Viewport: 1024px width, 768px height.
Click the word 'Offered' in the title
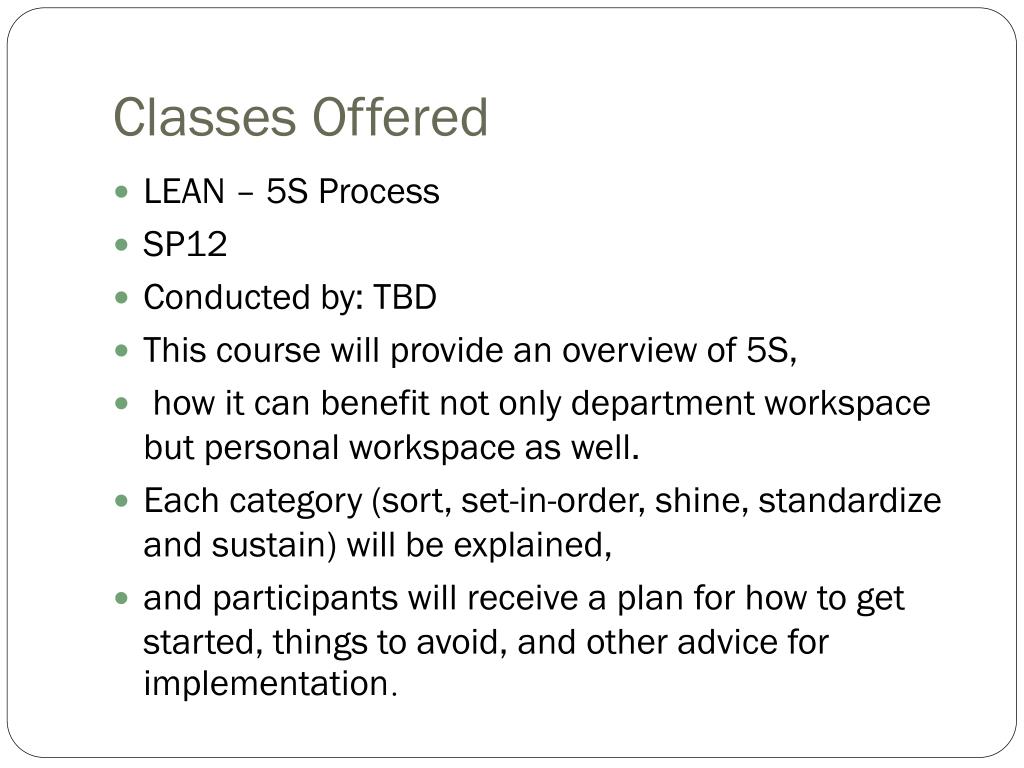[400, 118]
